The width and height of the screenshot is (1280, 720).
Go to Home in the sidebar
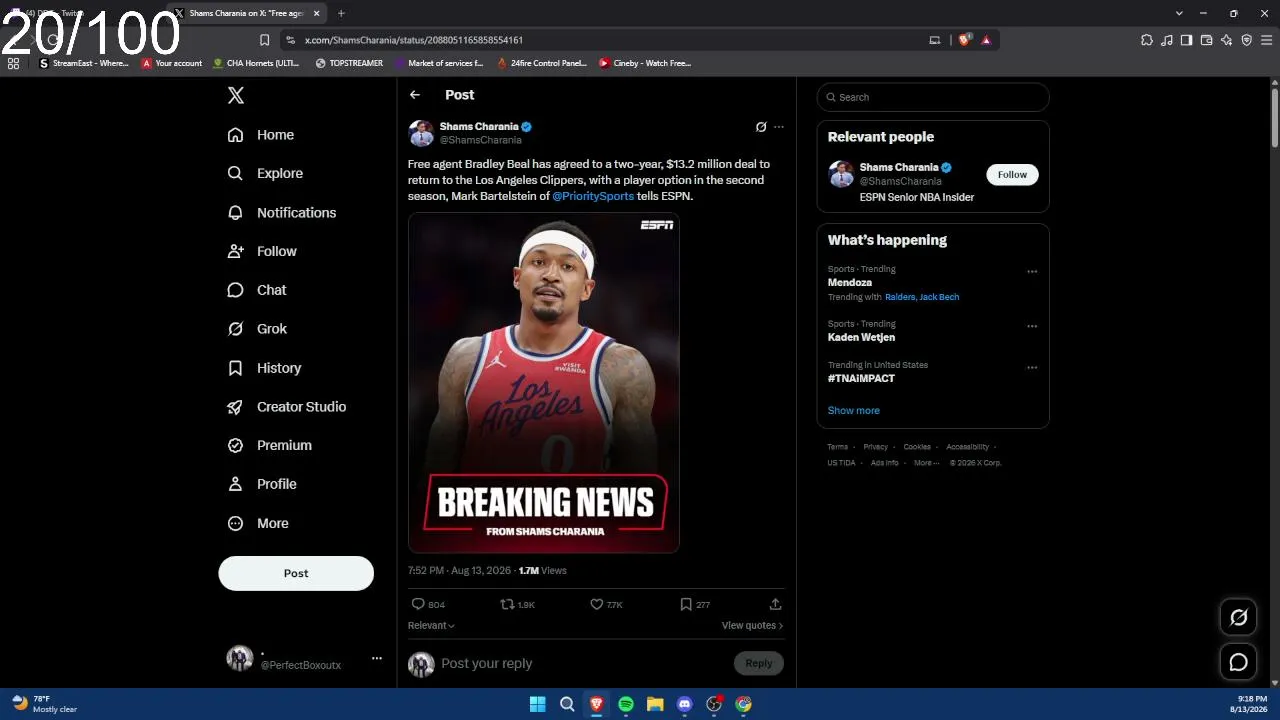click(261, 135)
